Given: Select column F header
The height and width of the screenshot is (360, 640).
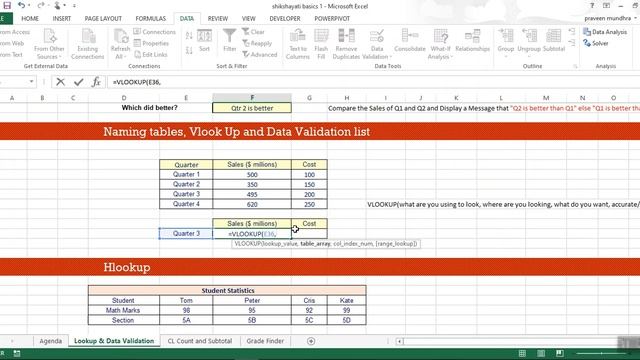Looking at the screenshot, I should coord(252,98).
